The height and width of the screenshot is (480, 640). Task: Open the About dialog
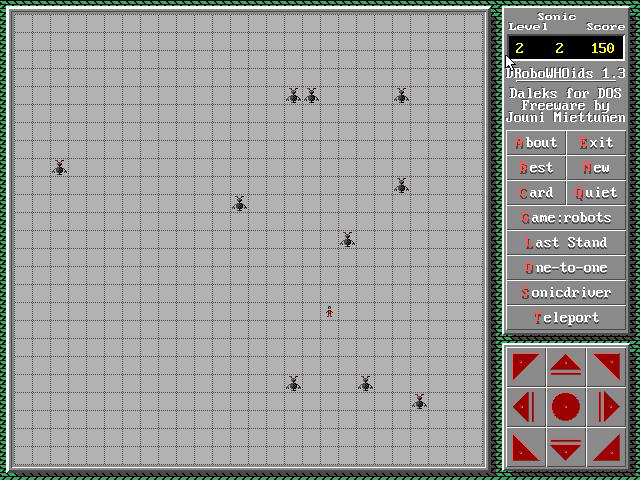pyautogui.click(x=536, y=143)
